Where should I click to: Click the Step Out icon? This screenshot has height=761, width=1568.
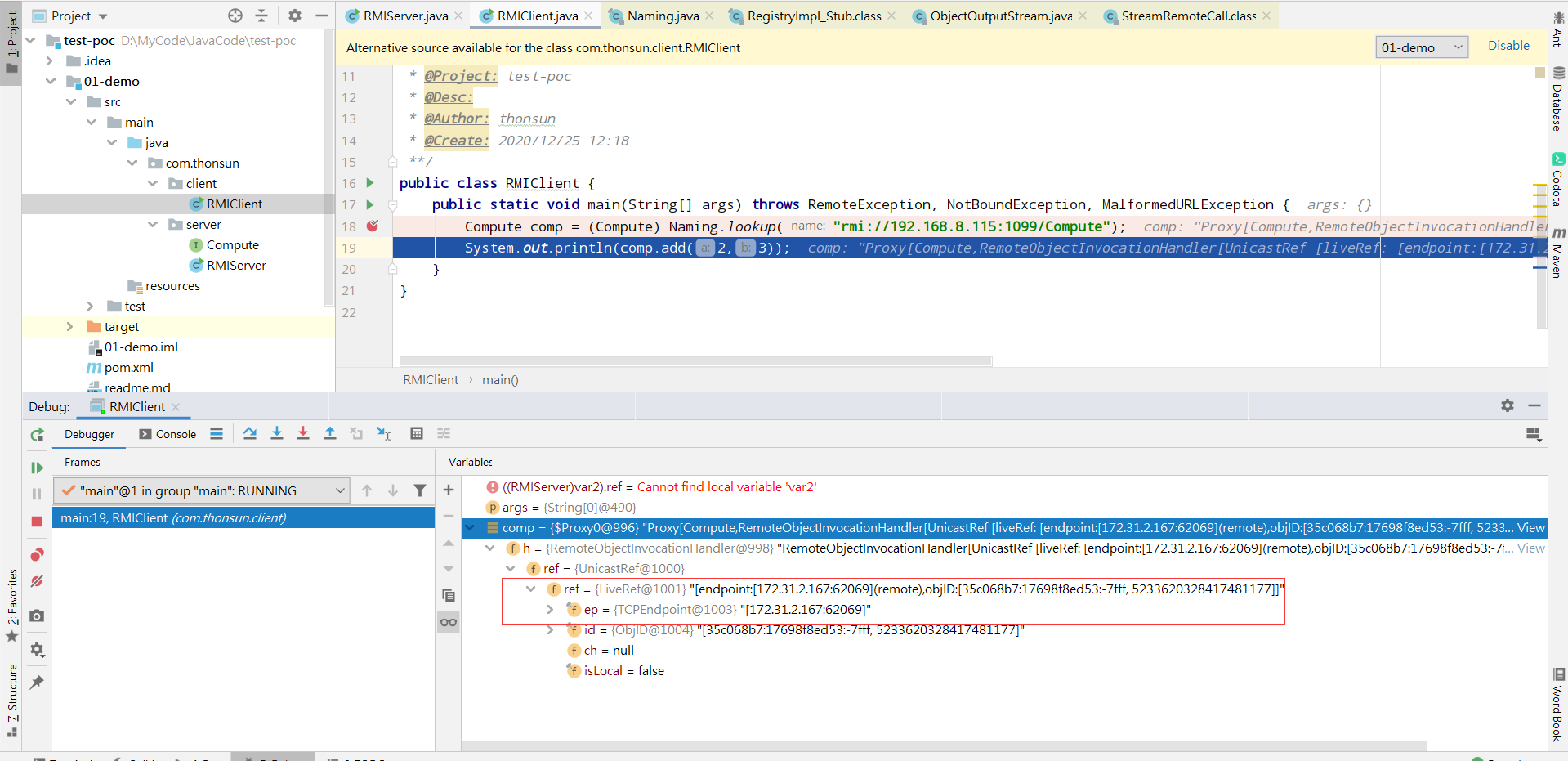pos(330,433)
